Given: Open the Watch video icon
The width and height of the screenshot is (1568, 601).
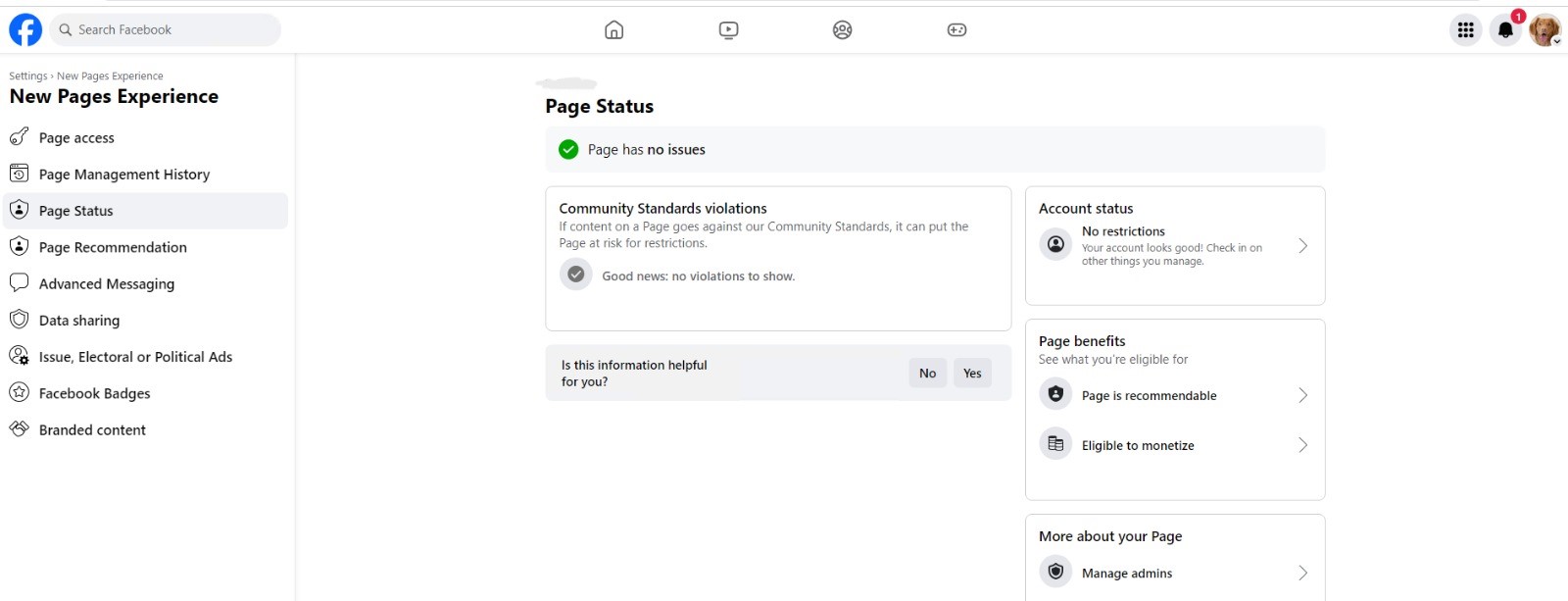Looking at the screenshot, I should pos(728,29).
